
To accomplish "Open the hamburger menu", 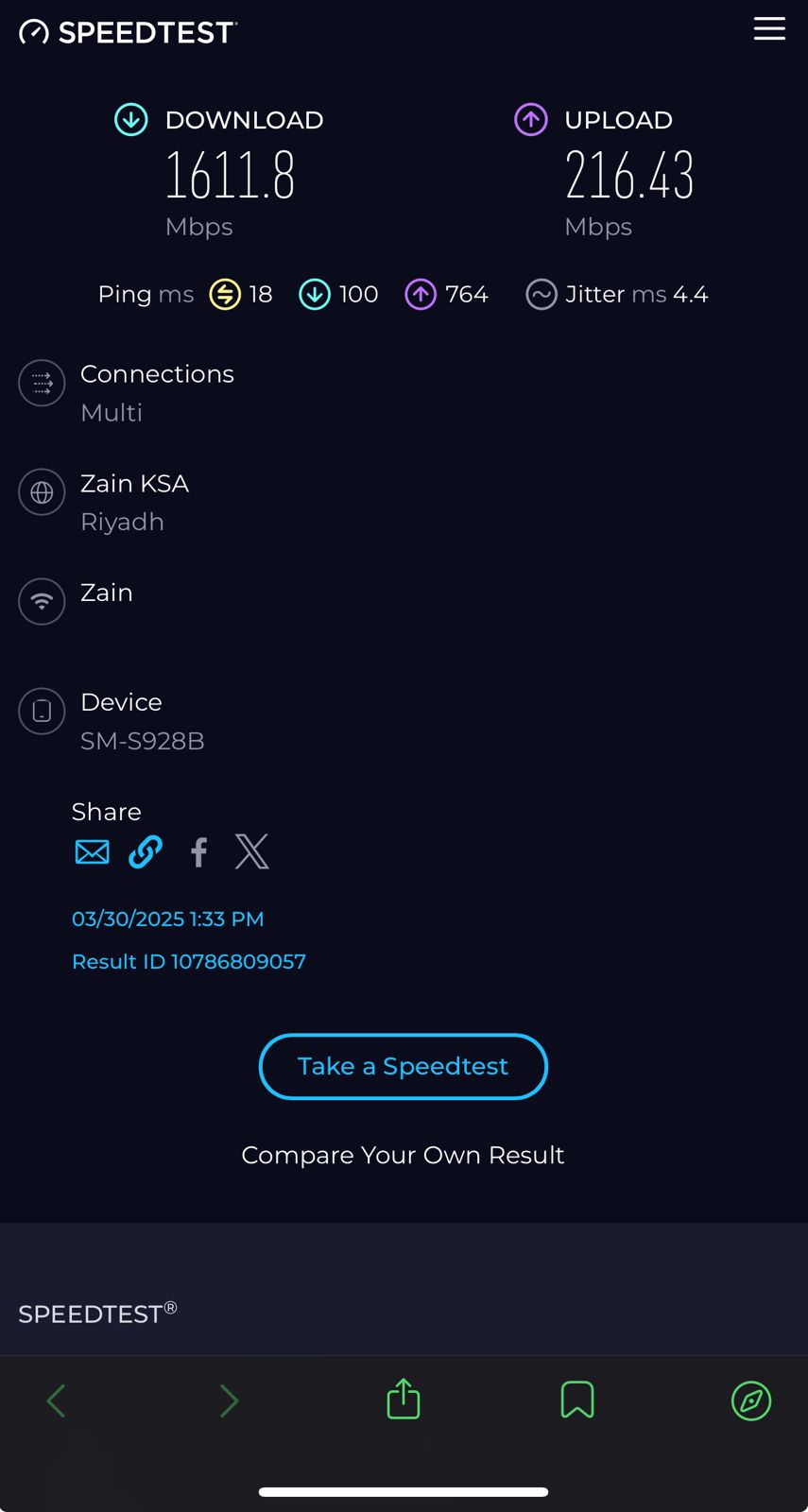I will pos(769,29).
